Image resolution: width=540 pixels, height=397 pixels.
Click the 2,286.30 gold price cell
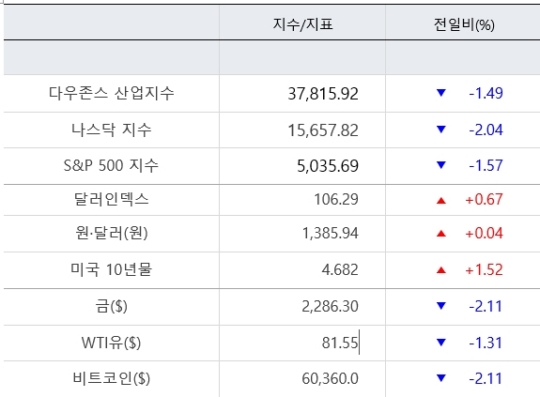pyautogui.click(x=302, y=306)
